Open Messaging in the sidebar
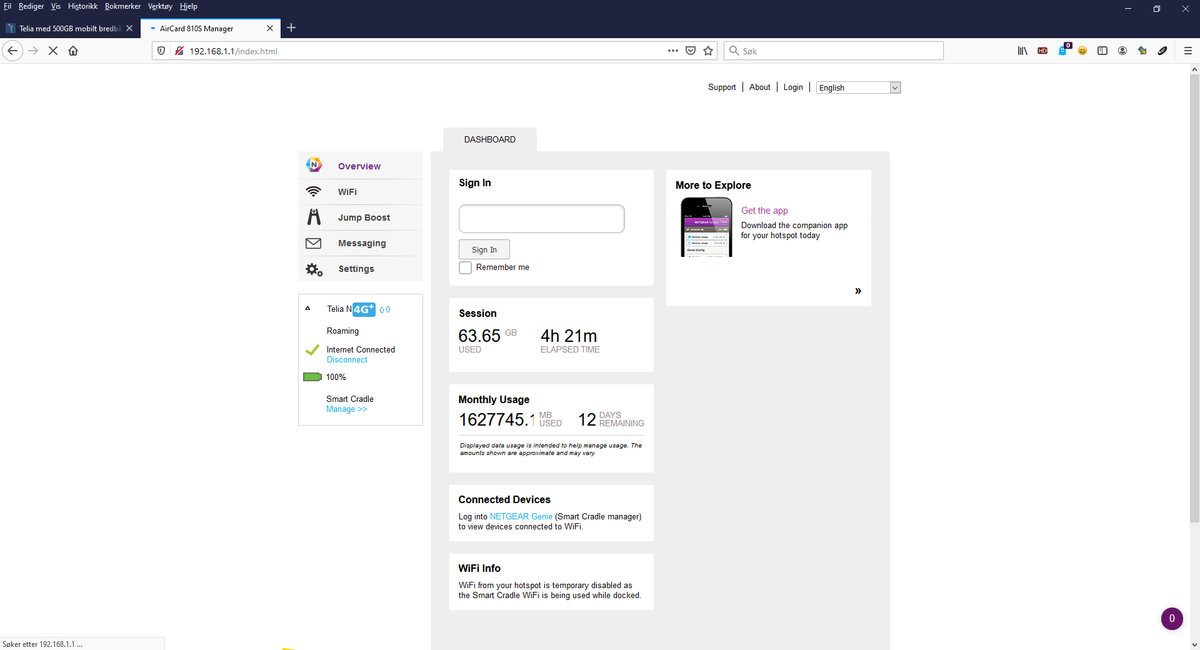The width and height of the screenshot is (1200, 650). [360, 243]
